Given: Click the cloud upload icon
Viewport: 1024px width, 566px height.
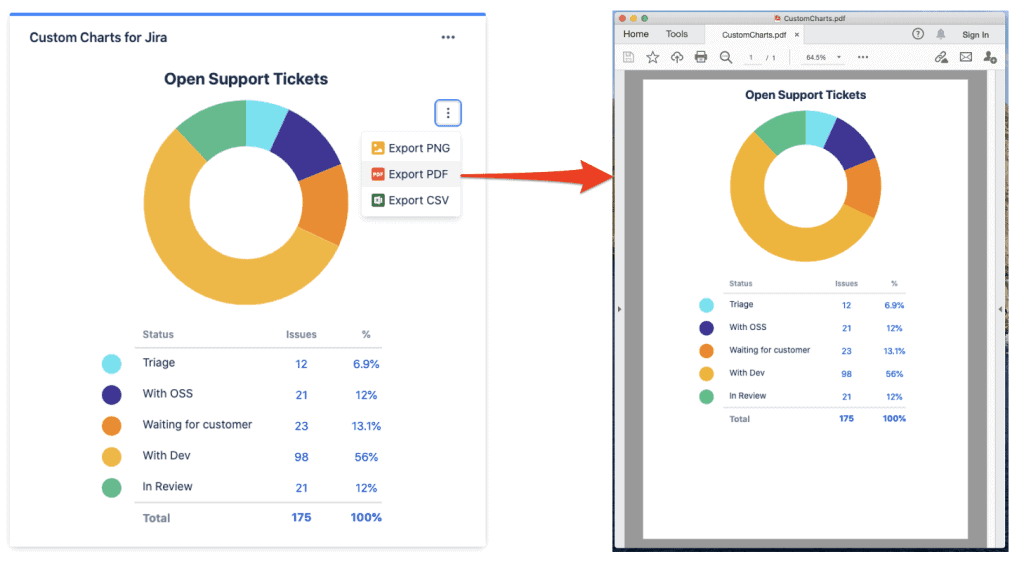Looking at the screenshot, I should [x=677, y=57].
